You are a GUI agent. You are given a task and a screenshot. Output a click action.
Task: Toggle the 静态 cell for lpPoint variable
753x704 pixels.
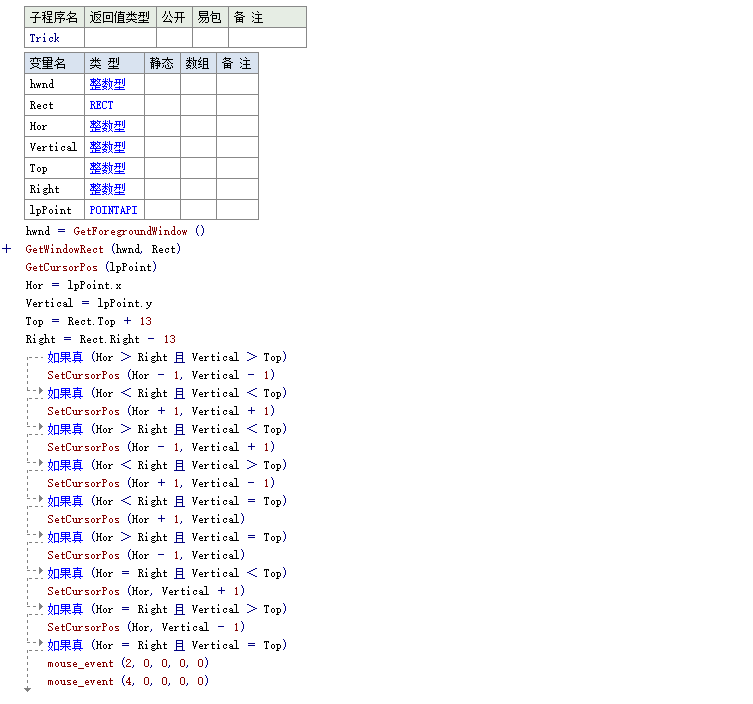[162, 210]
